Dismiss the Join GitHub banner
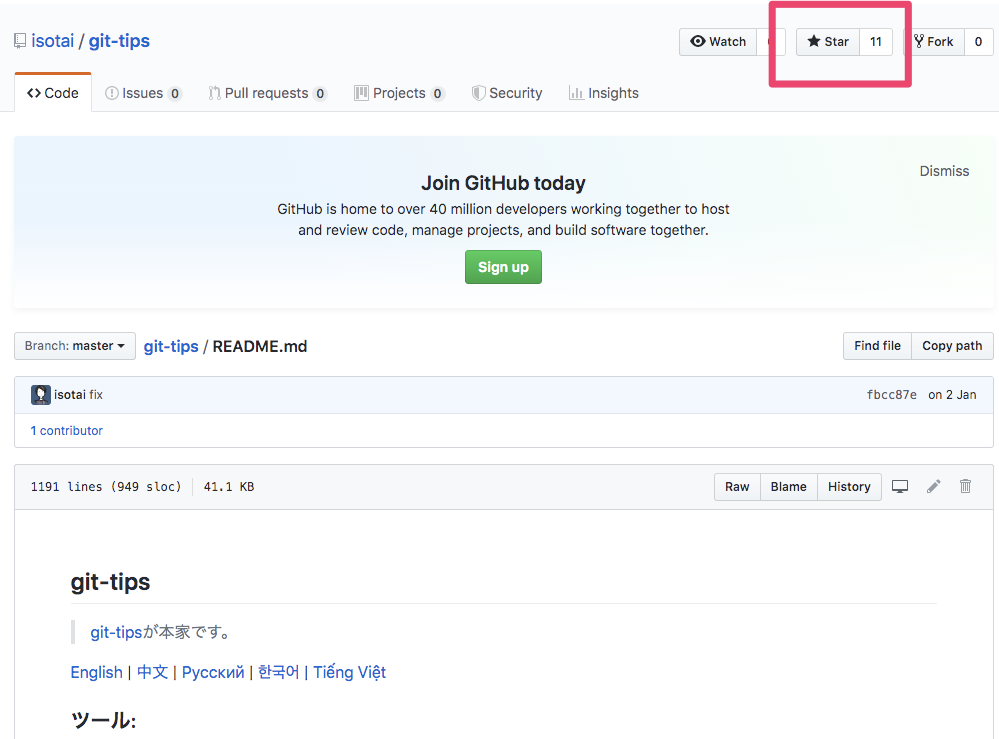Image resolution: width=999 pixels, height=739 pixels. pos(944,171)
